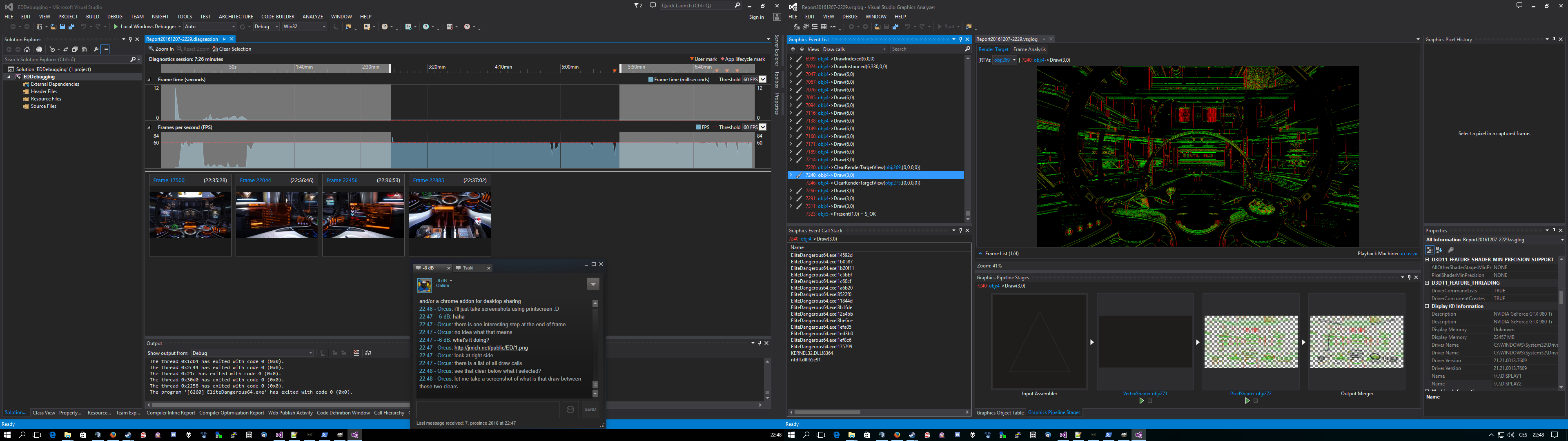Collapse the Frame time (seconds) graph
1568x441 pixels.
point(149,79)
